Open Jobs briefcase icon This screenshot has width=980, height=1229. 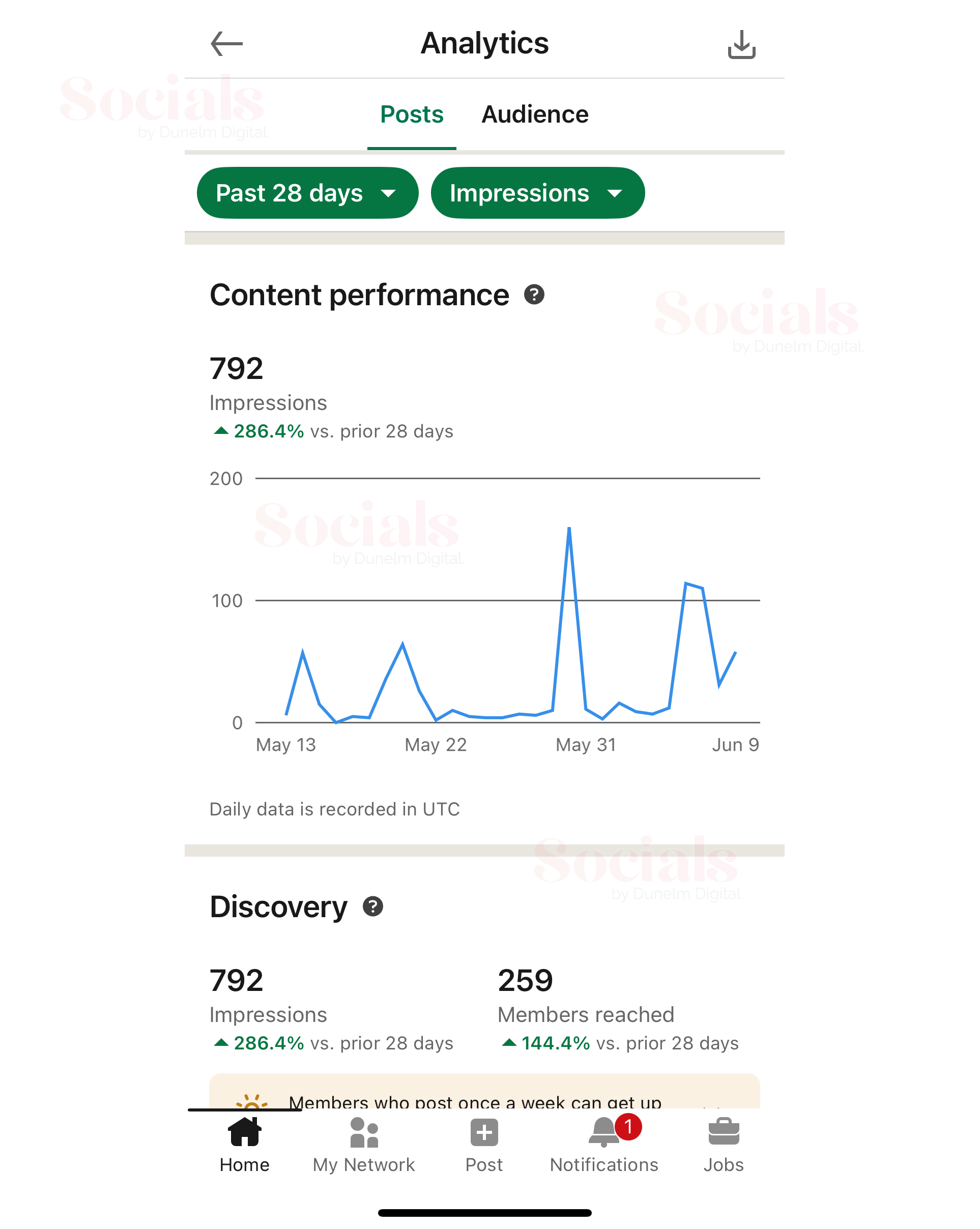(x=724, y=1145)
